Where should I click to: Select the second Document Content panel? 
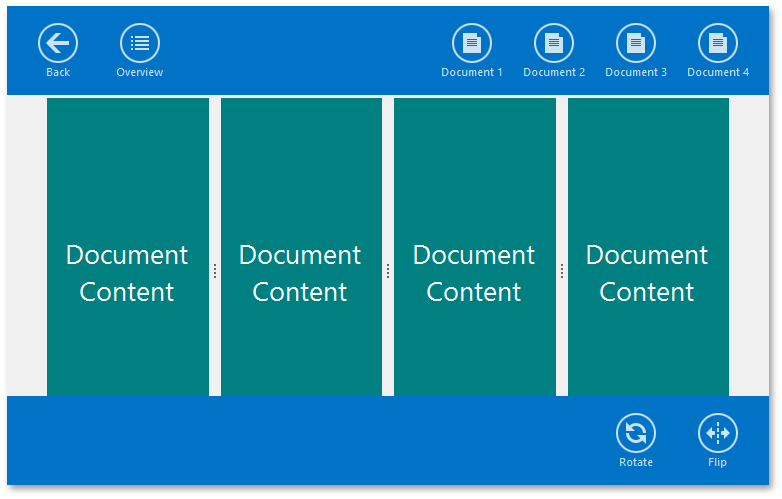click(301, 247)
